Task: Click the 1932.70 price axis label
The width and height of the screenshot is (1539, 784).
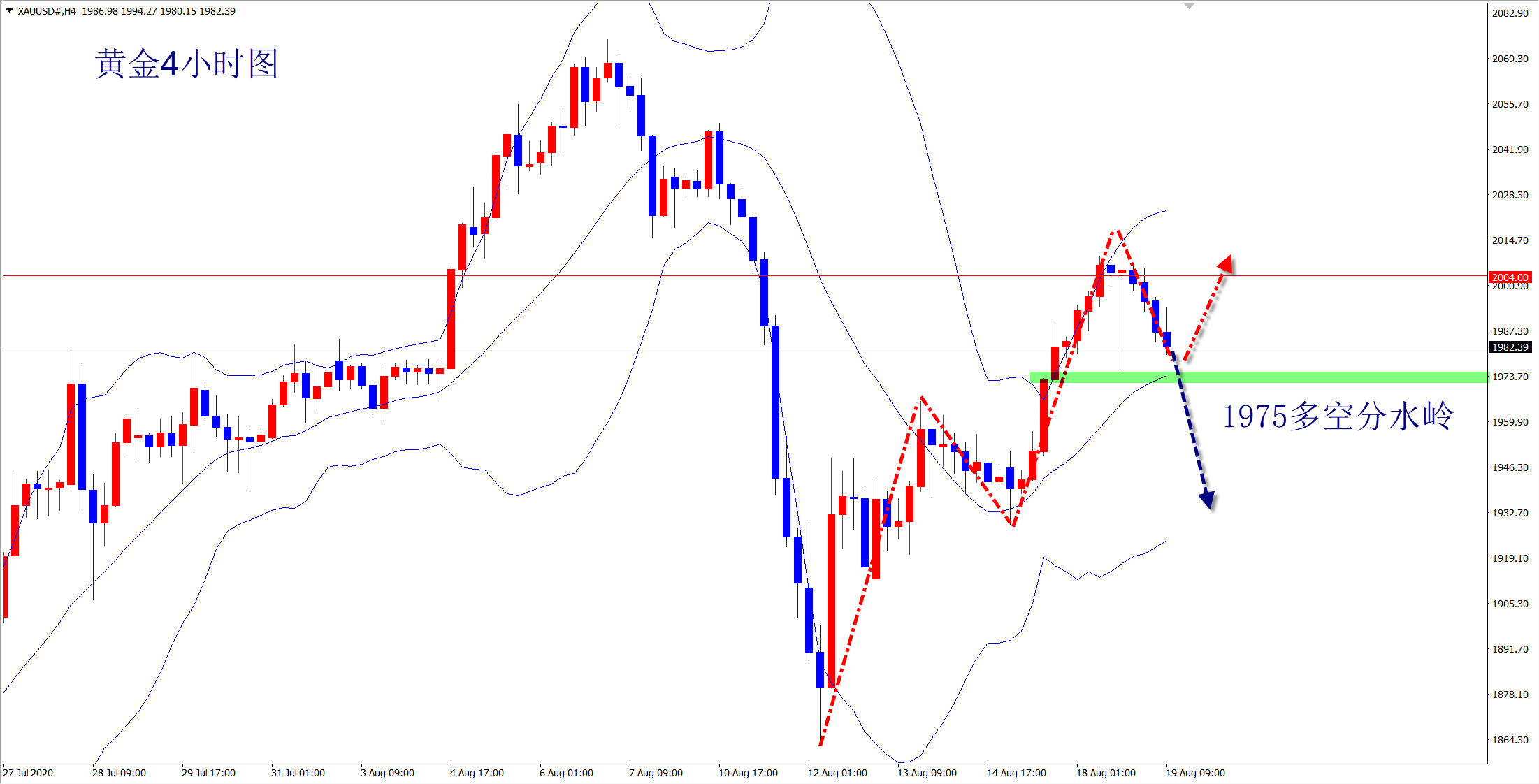Action: click(x=1510, y=513)
